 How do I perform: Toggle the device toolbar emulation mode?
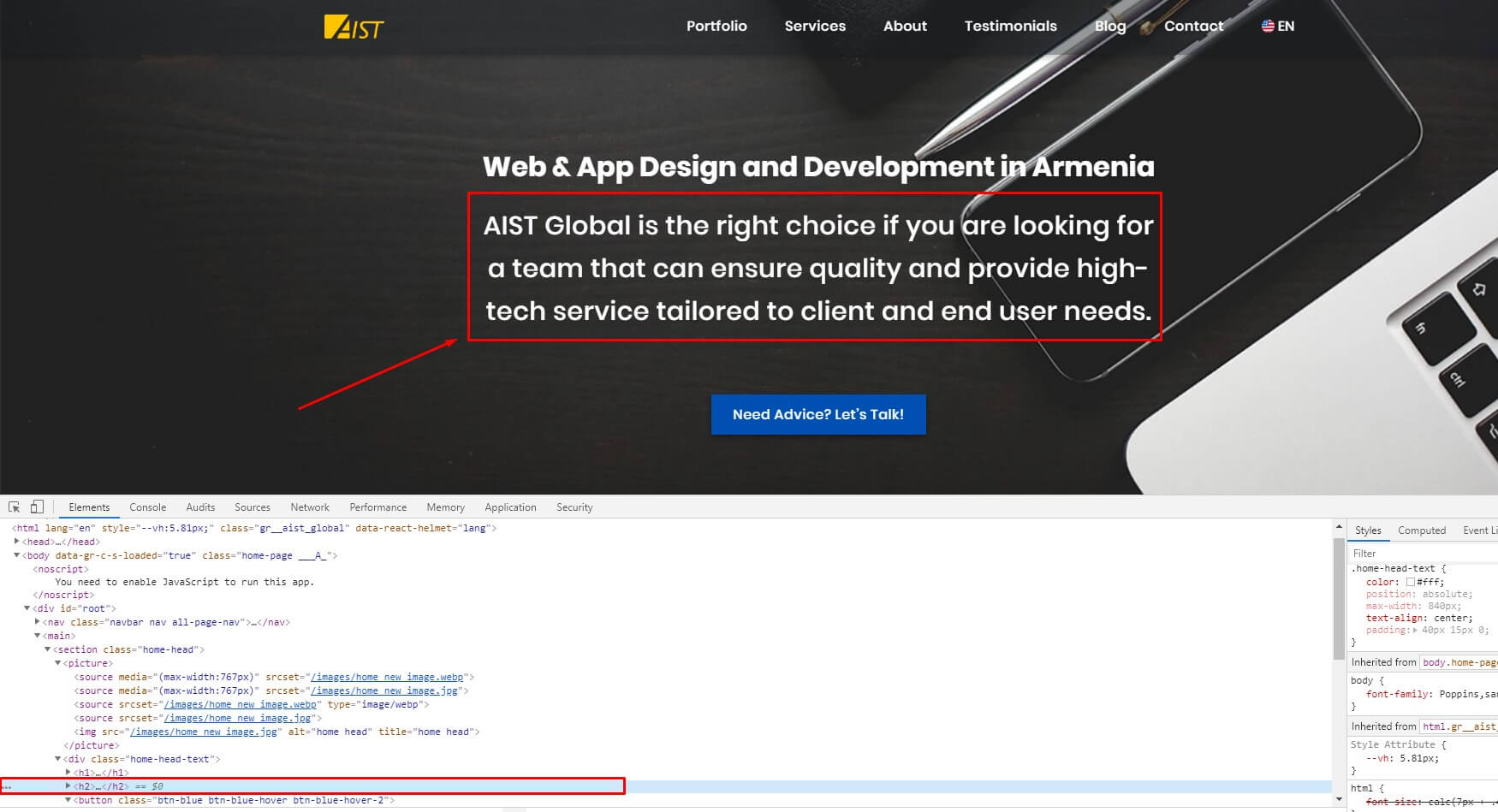pyautogui.click(x=36, y=507)
